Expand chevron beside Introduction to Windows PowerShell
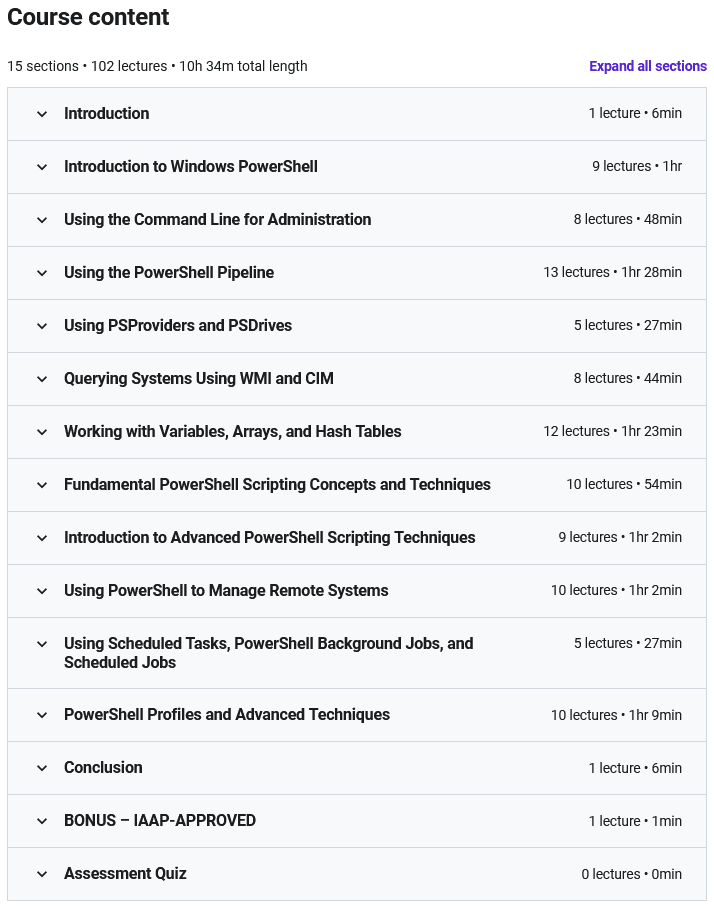The image size is (714, 908). [x=42, y=167]
